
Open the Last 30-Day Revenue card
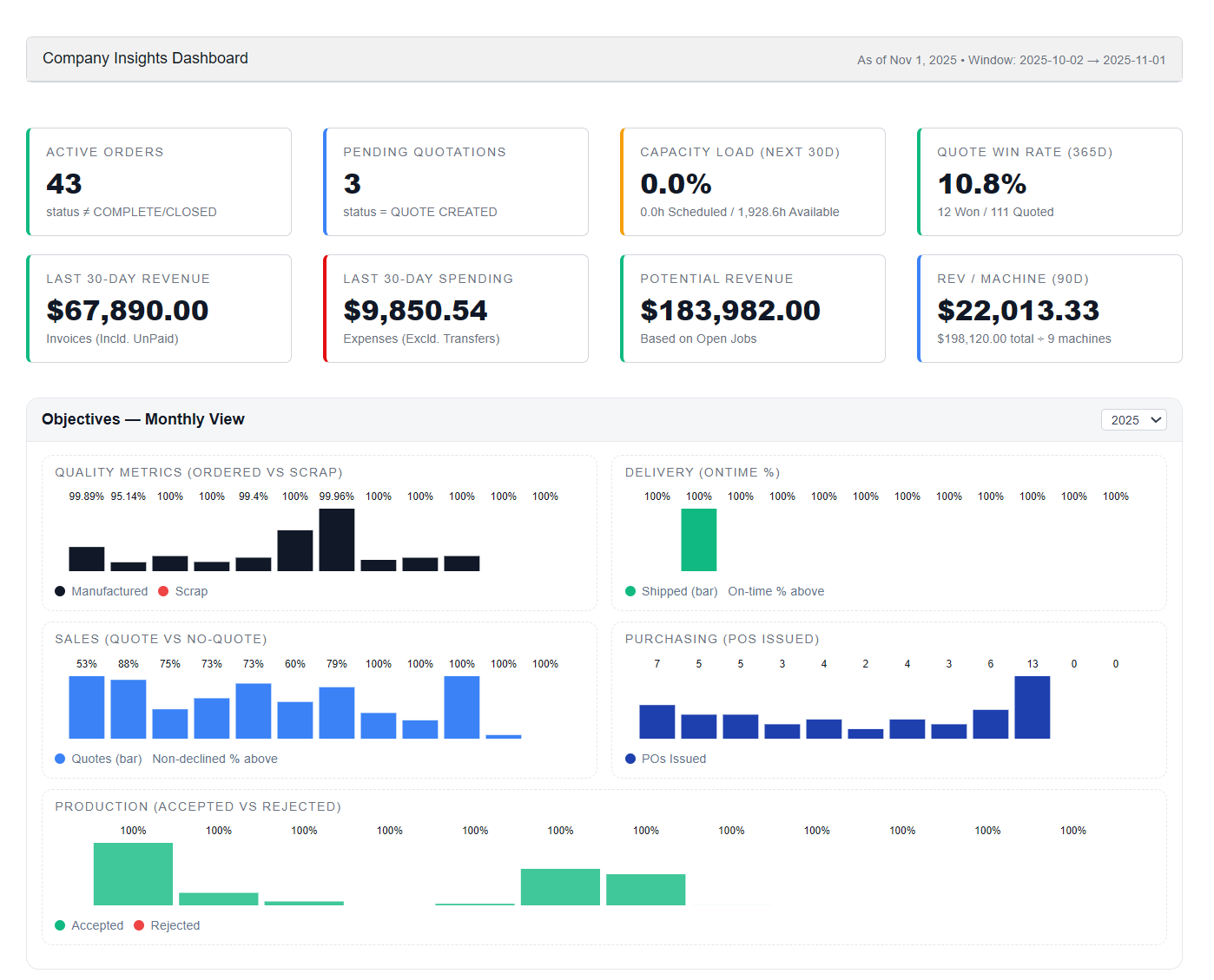160,309
